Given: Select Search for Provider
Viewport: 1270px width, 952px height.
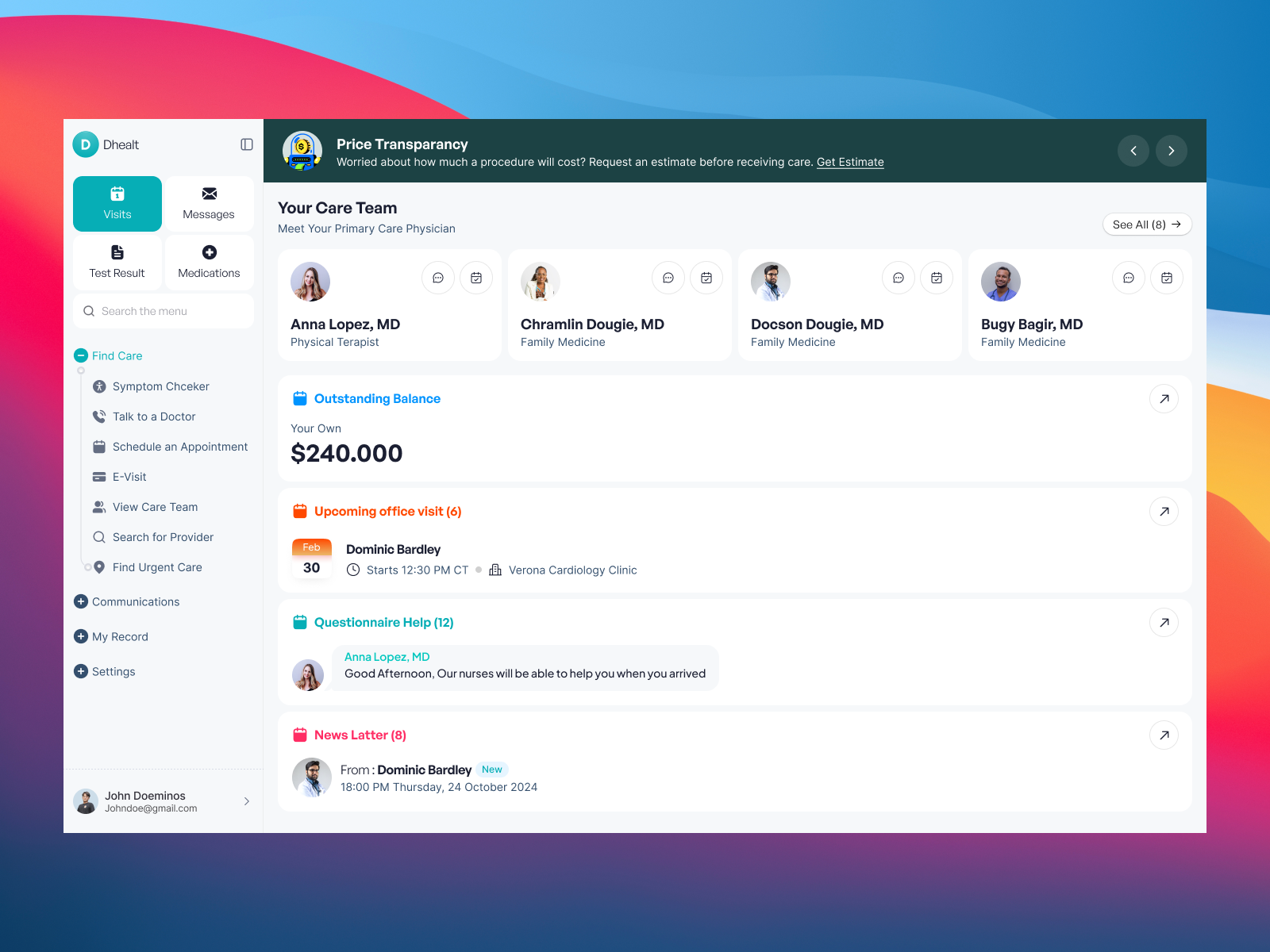Looking at the screenshot, I should 153,537.
